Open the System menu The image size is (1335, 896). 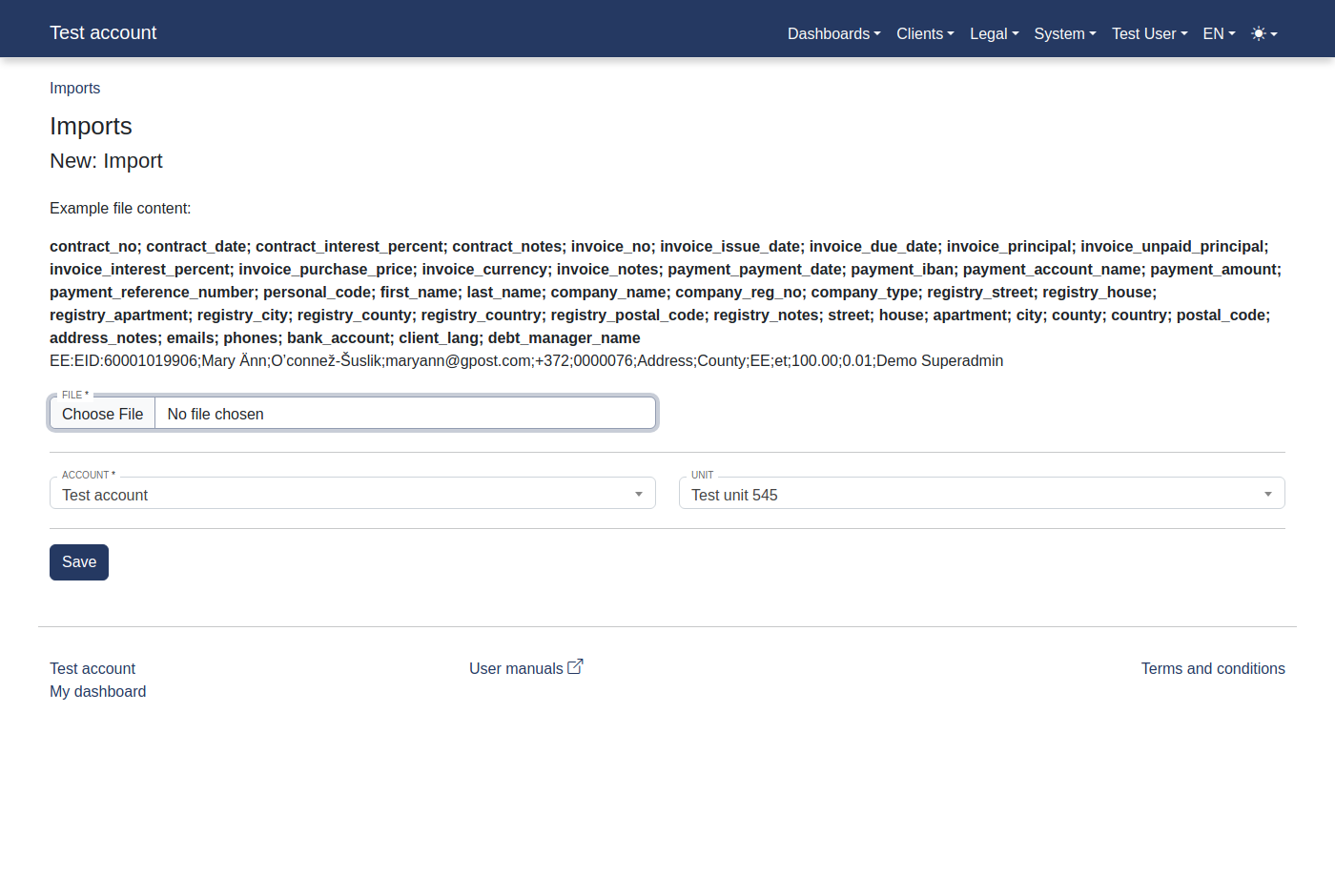point(1061,33)
